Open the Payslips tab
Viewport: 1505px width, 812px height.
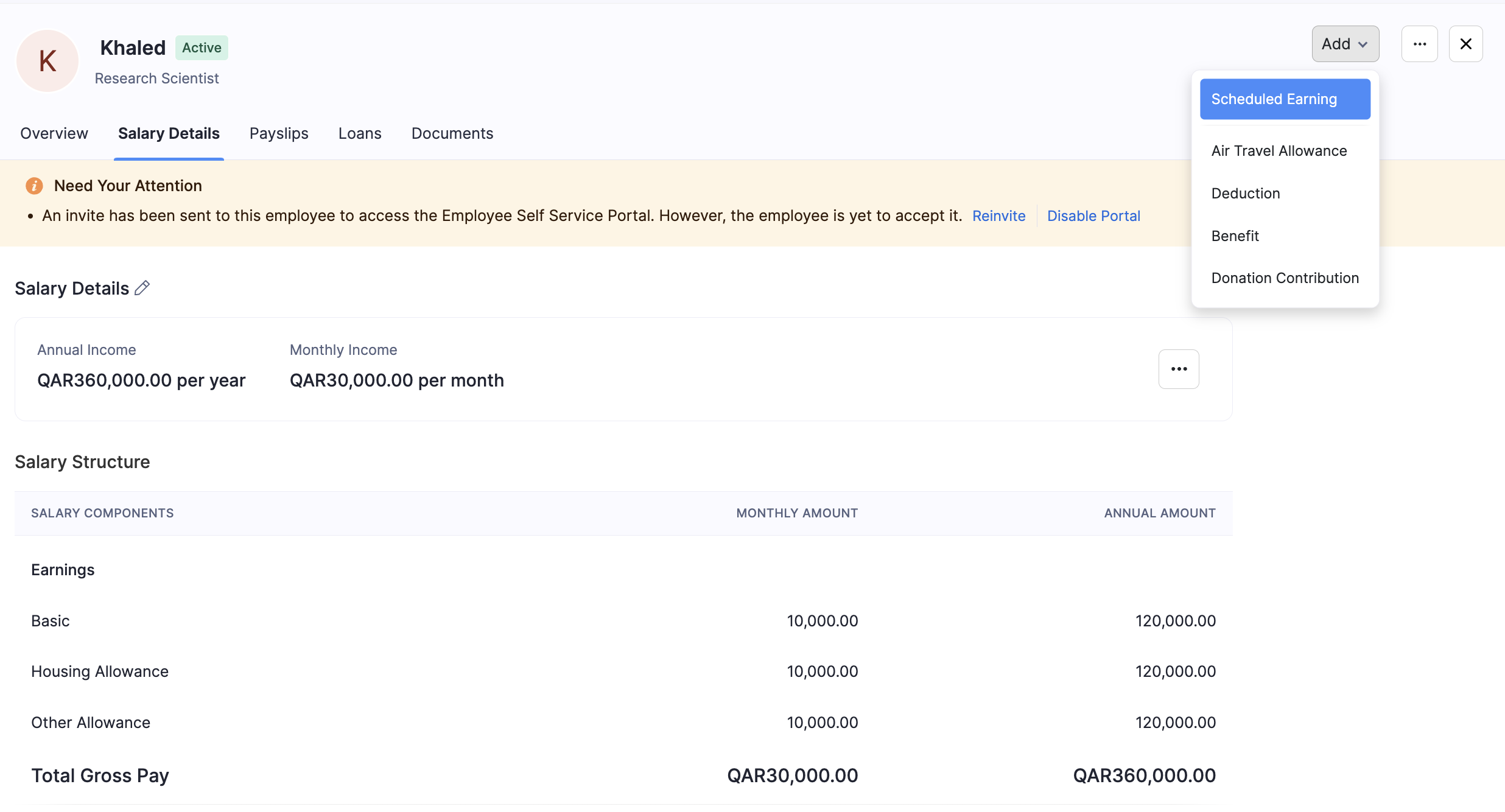[279, 133]
